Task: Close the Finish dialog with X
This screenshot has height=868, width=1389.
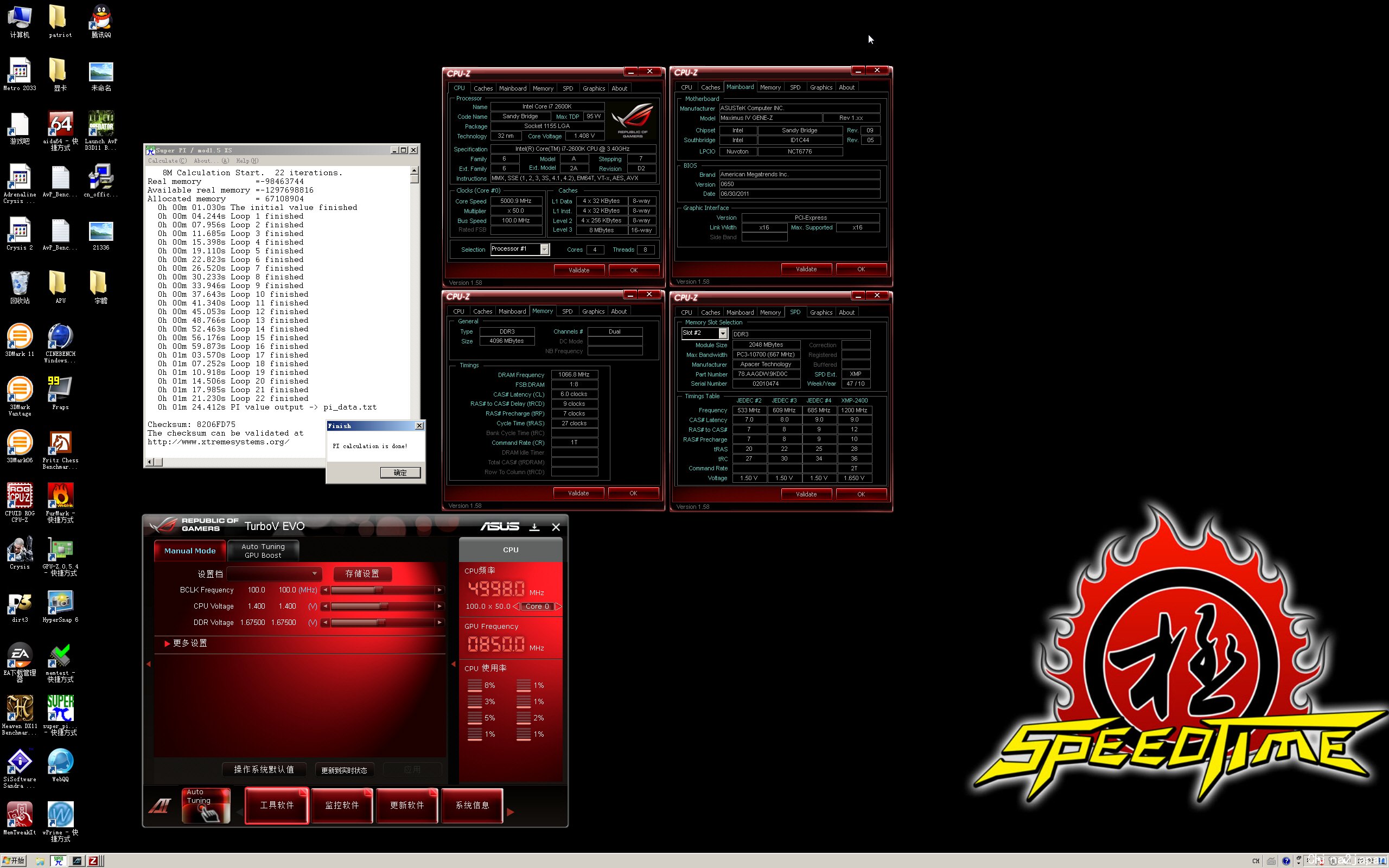Action: point(419,425)
